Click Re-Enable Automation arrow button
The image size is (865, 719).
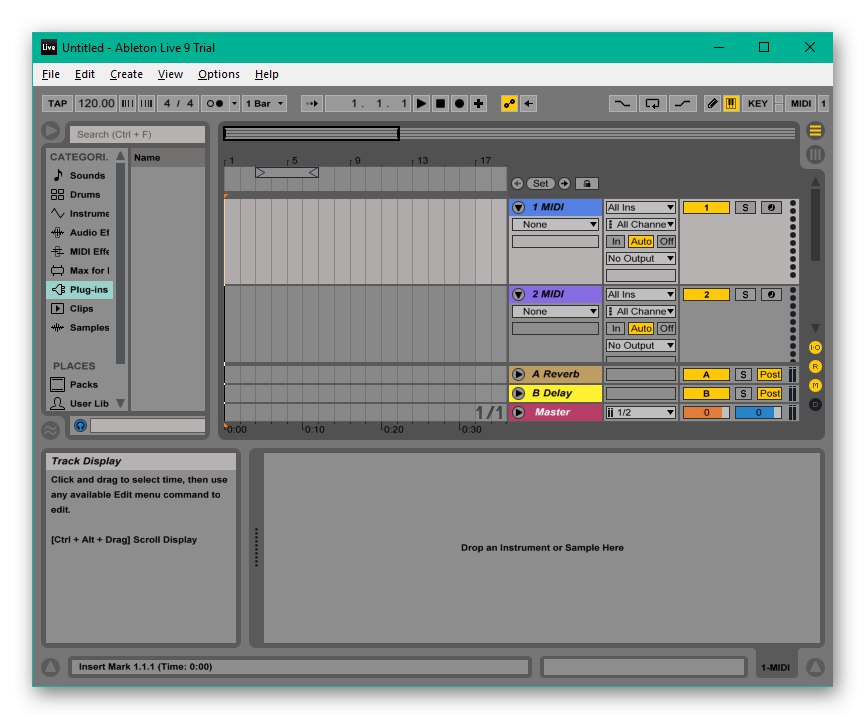528,103
